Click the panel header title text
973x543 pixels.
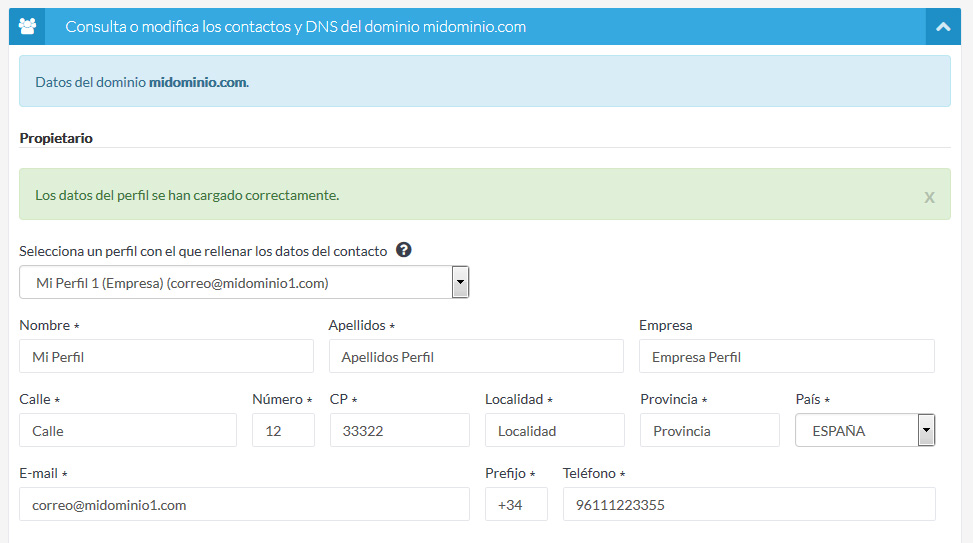coord(295,27)
